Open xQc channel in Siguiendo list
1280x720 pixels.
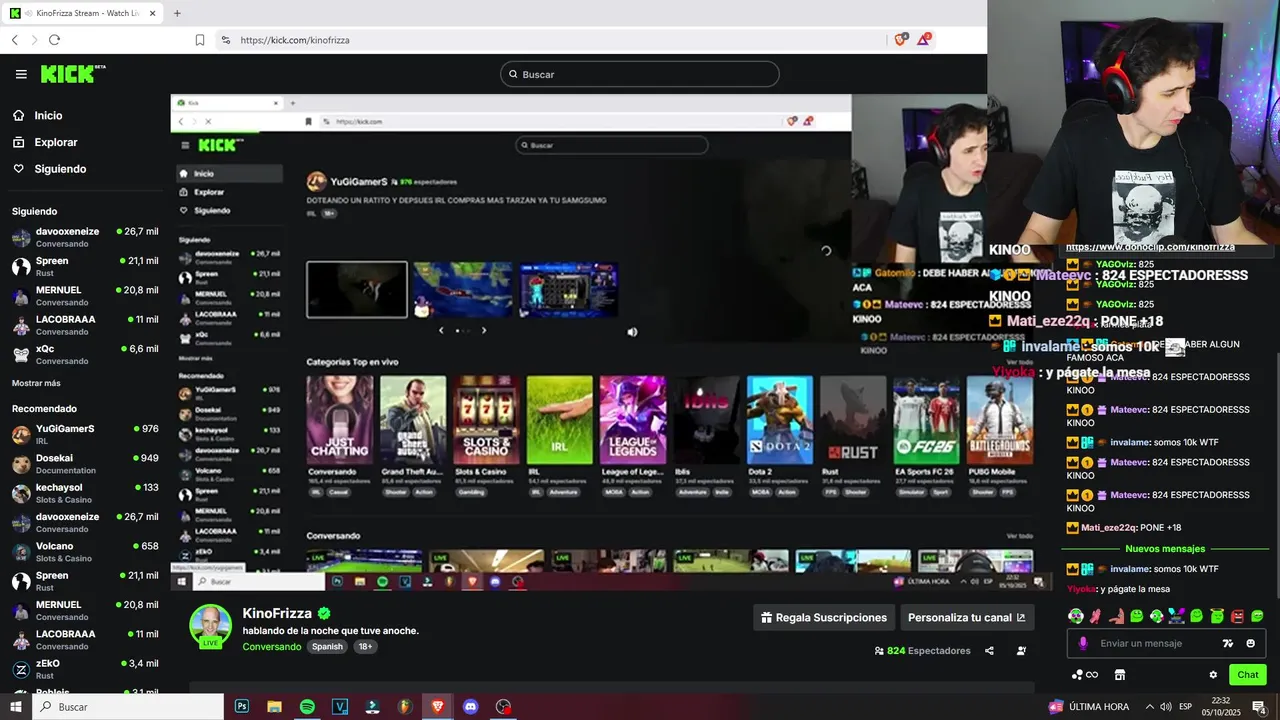coord(85,354)
